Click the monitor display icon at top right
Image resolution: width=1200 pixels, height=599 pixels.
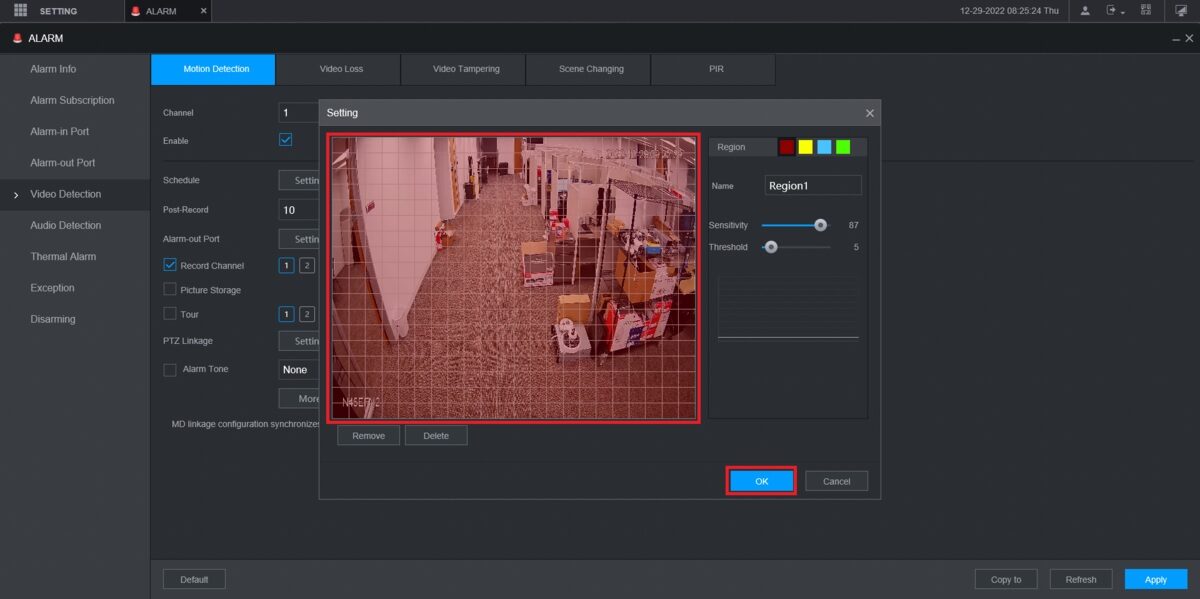[x=1181, y=11]
